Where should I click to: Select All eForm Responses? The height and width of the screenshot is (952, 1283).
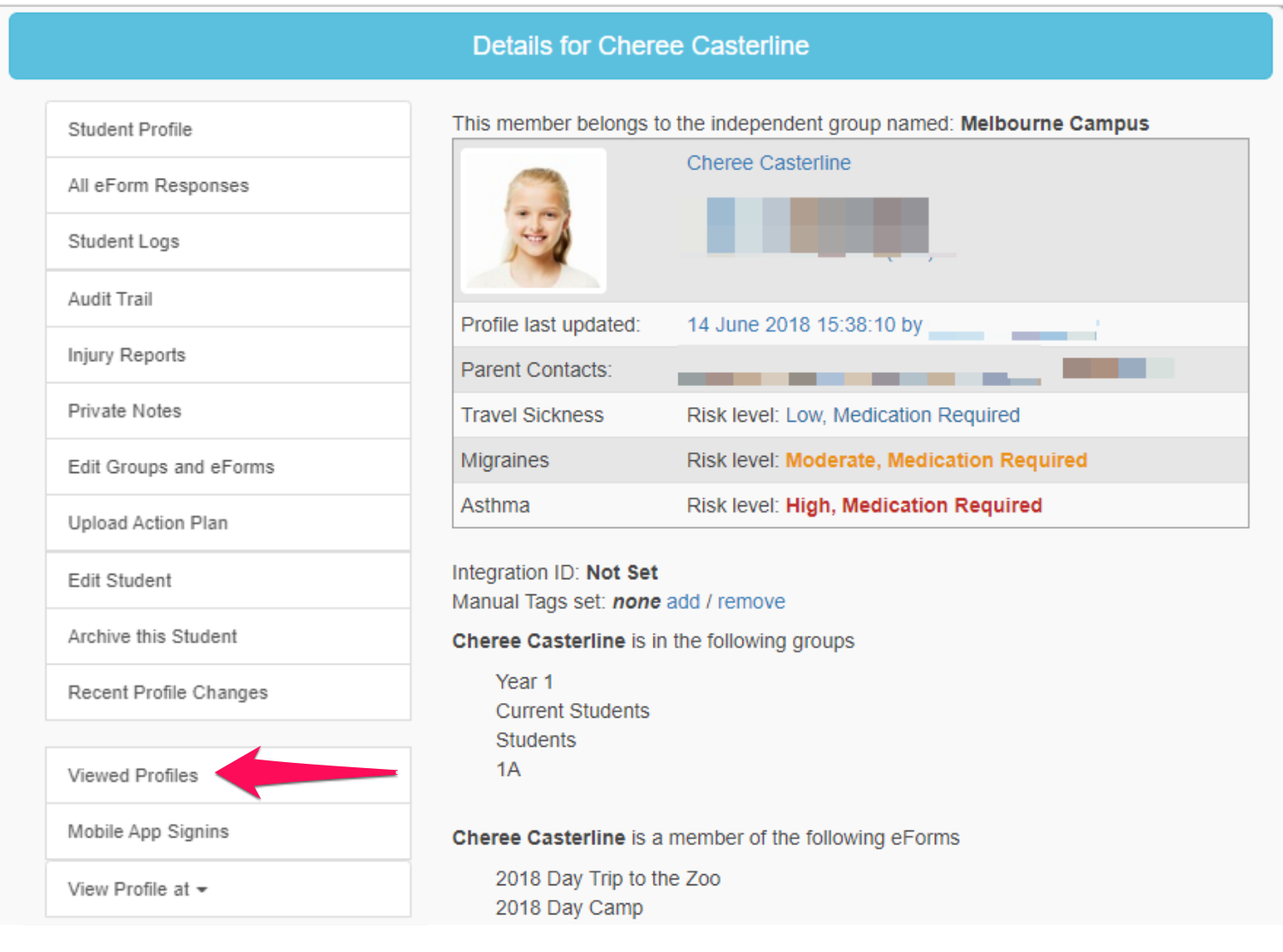coord(158,186)
